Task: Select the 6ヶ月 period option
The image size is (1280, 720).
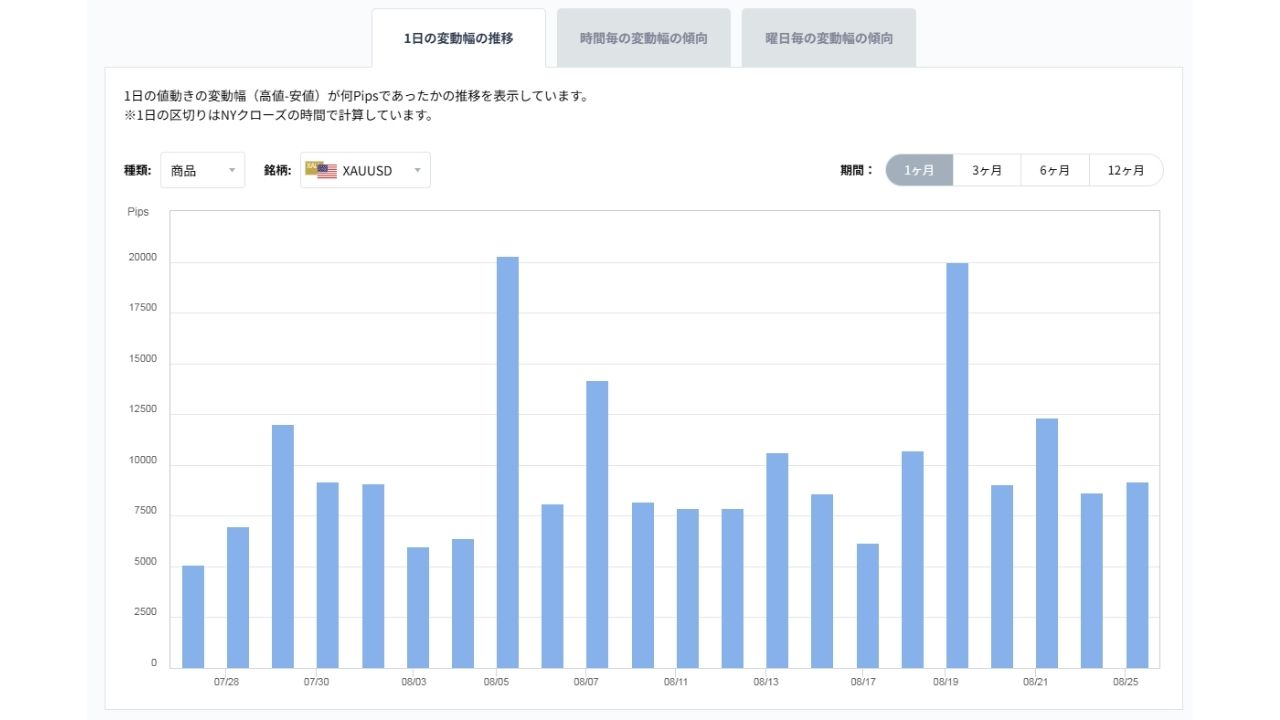Action: tap(1055, 170)
